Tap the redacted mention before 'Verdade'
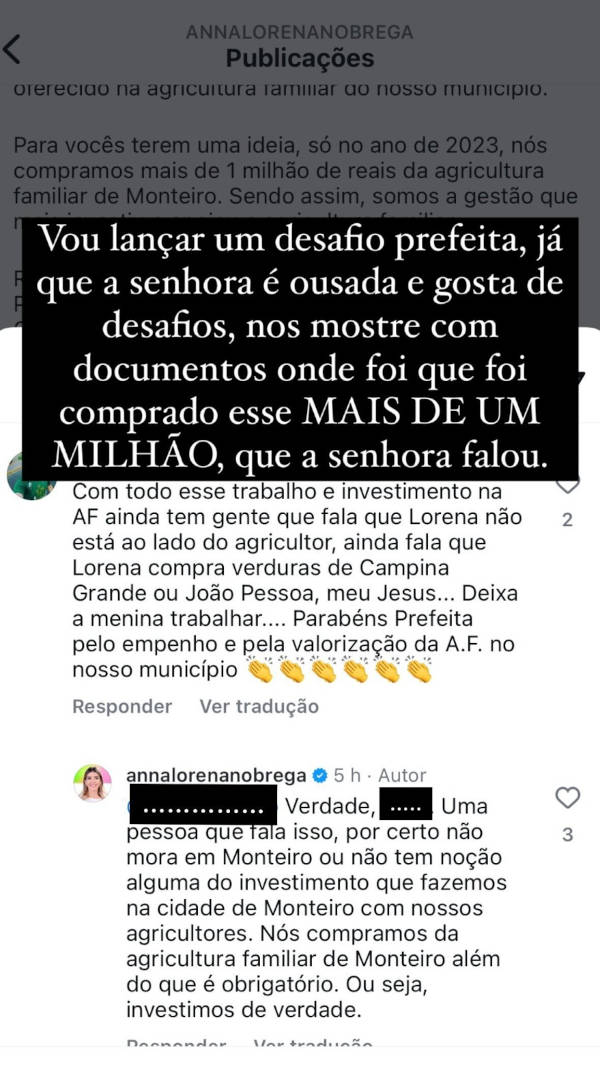 (202, 806)
